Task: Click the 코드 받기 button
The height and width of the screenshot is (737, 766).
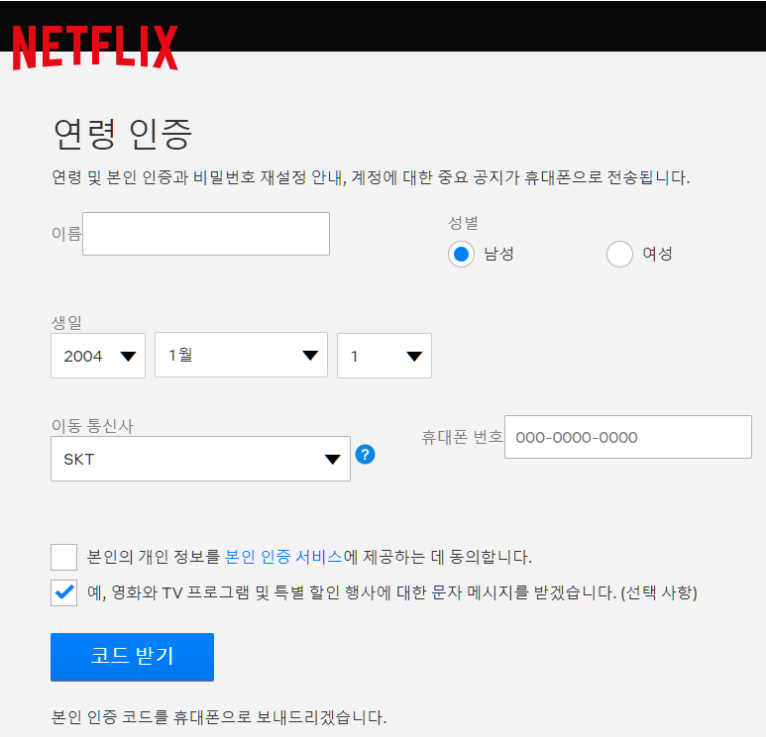Action: 132,657
